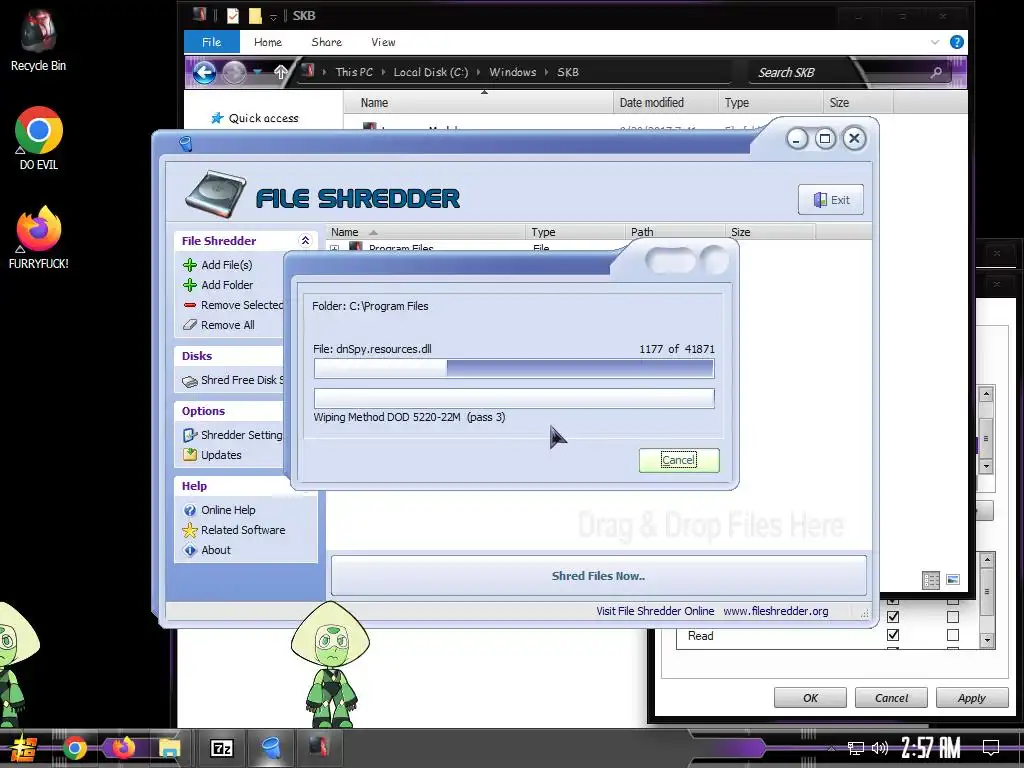Click the Shred Free Disk Space drive icon
1024x768 pixels.
tap(190, 381)
